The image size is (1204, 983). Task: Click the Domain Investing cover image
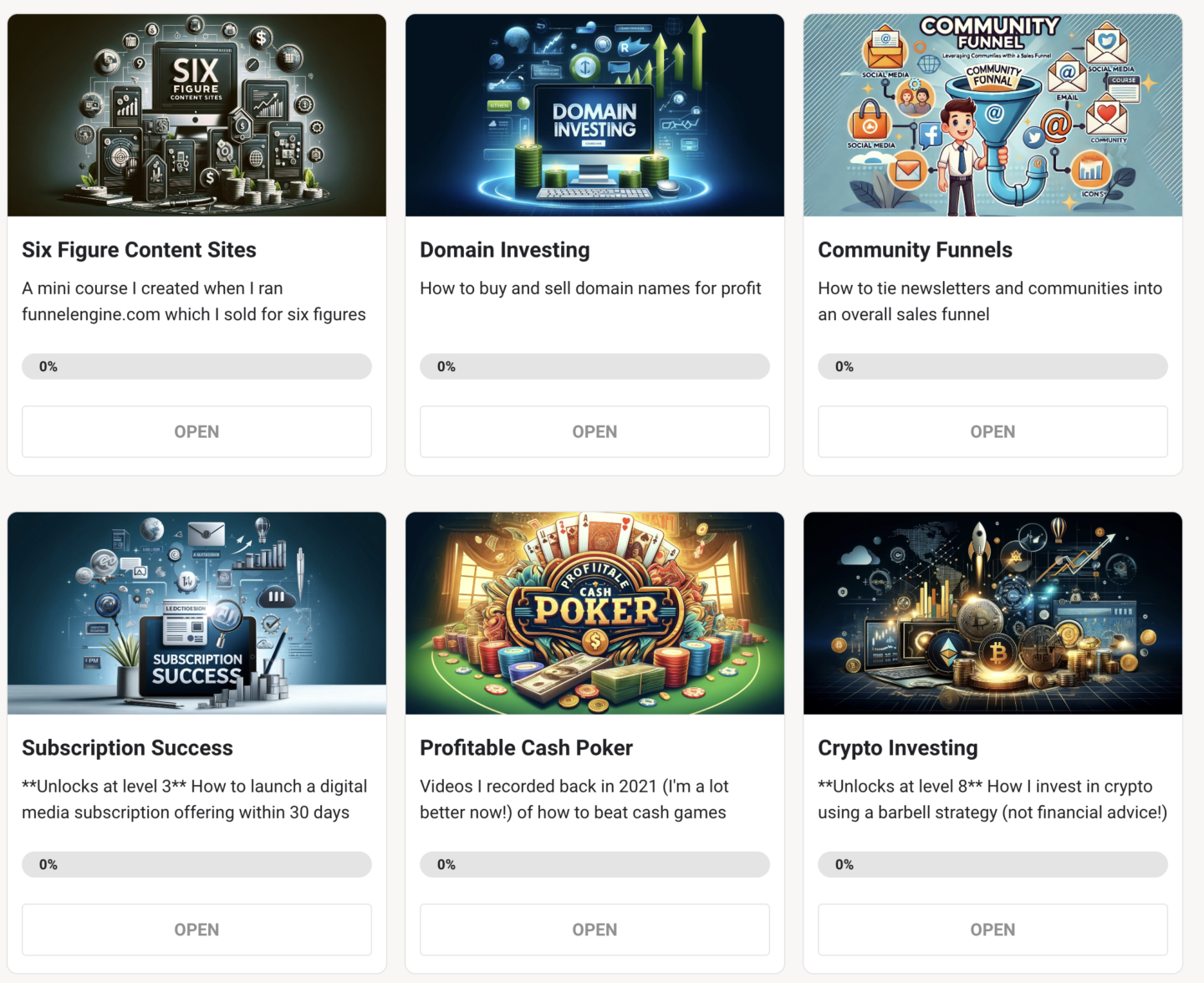coord(594,115)
